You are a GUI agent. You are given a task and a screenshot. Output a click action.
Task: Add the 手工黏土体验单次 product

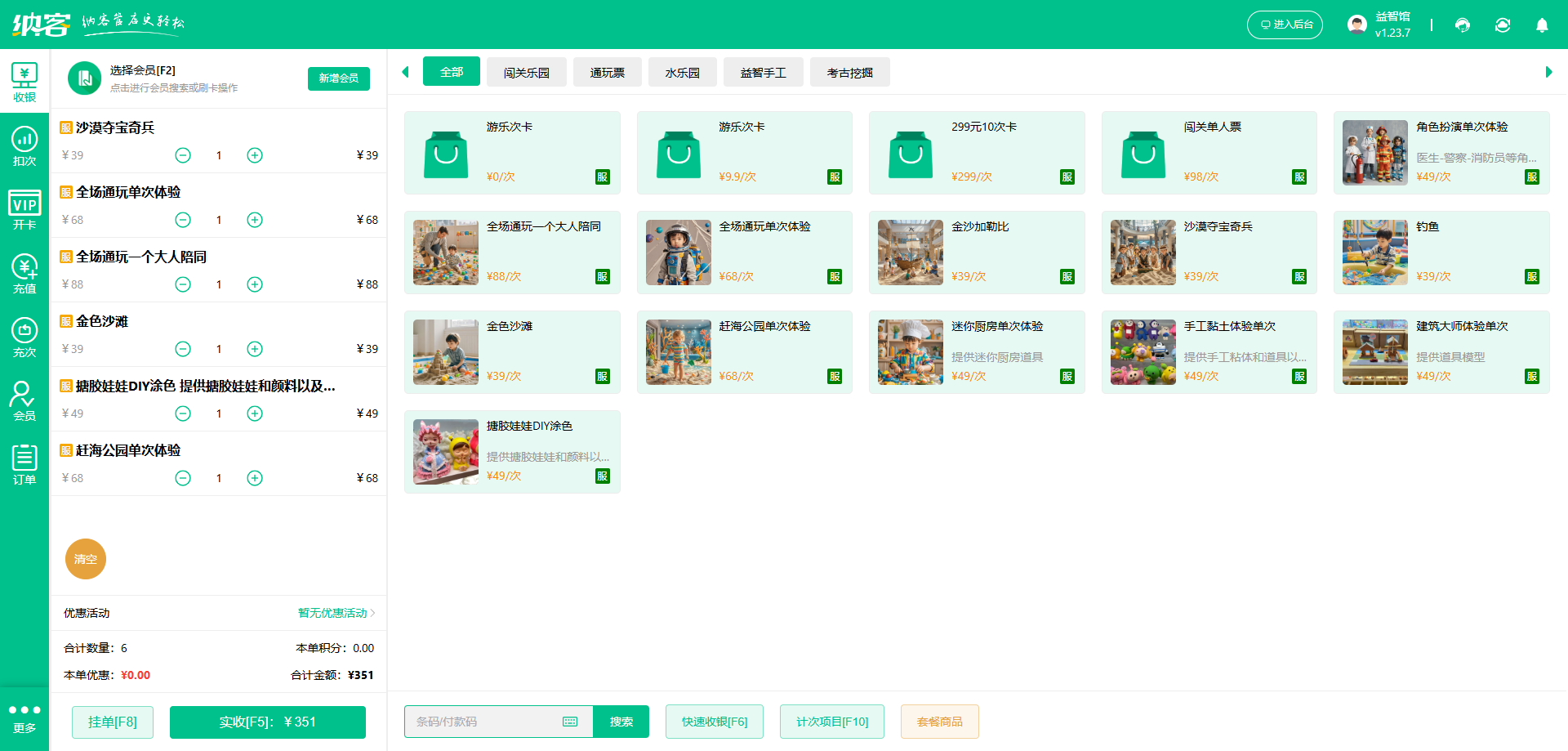[x=1209, y=352]
